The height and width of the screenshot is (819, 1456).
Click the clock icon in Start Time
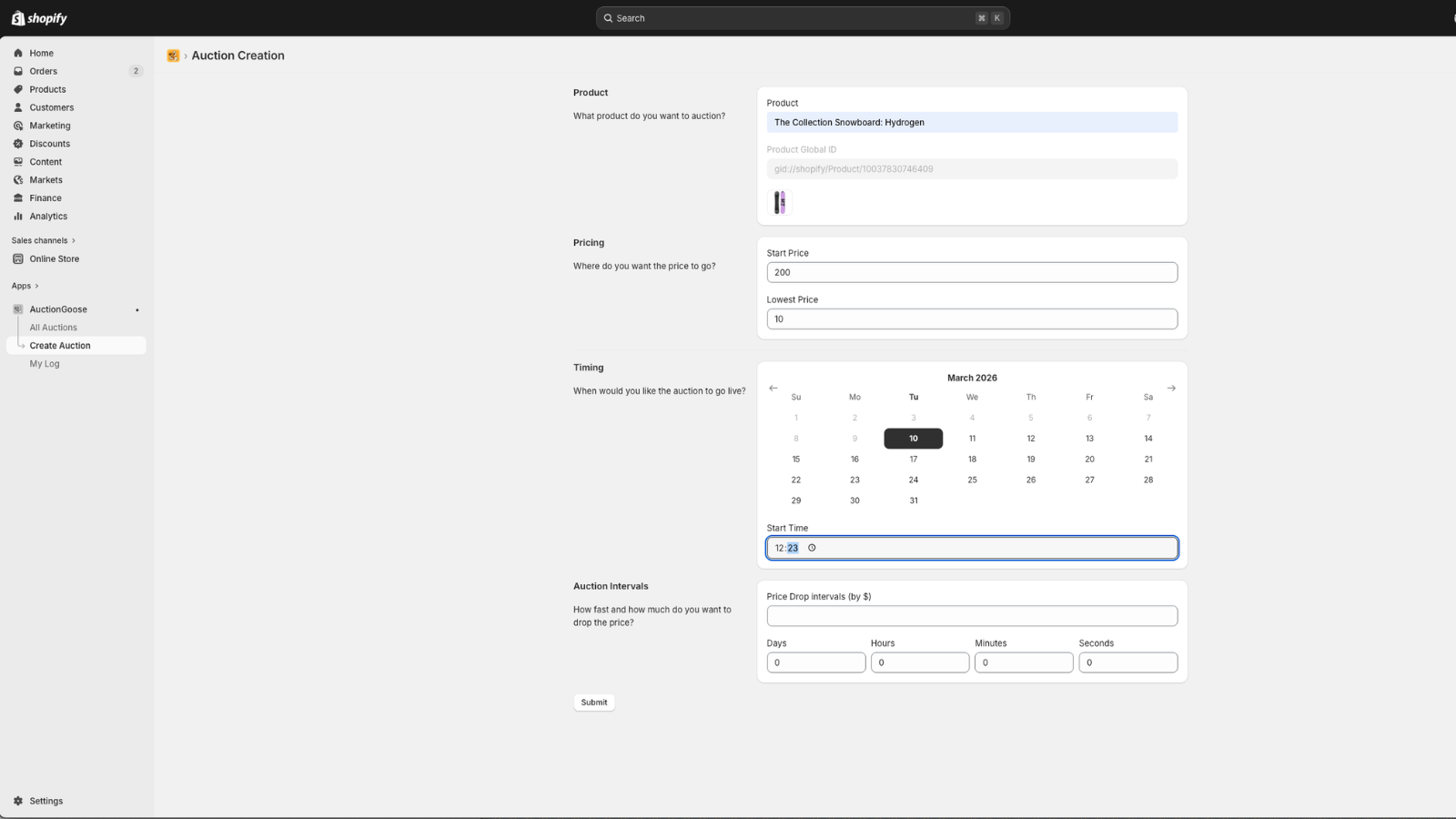(812, 548)
